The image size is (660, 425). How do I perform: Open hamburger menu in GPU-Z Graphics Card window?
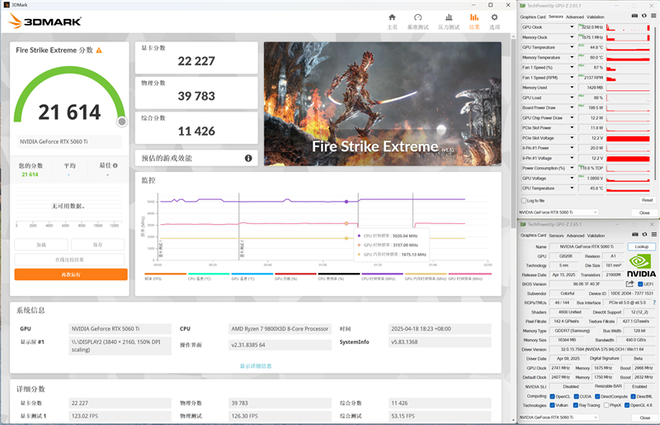[x=654, y=234]
